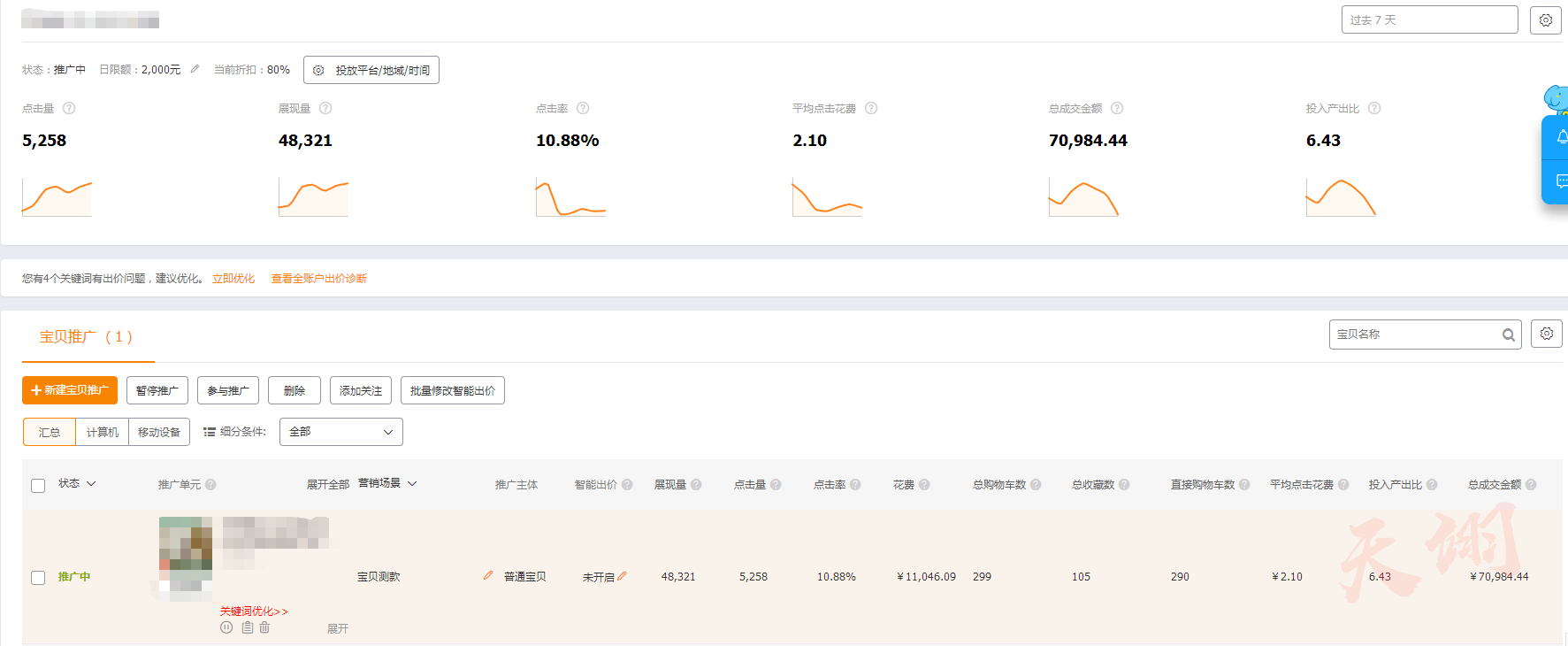Switch view to 计算机

pyautogui.click(x=103, y=432)
